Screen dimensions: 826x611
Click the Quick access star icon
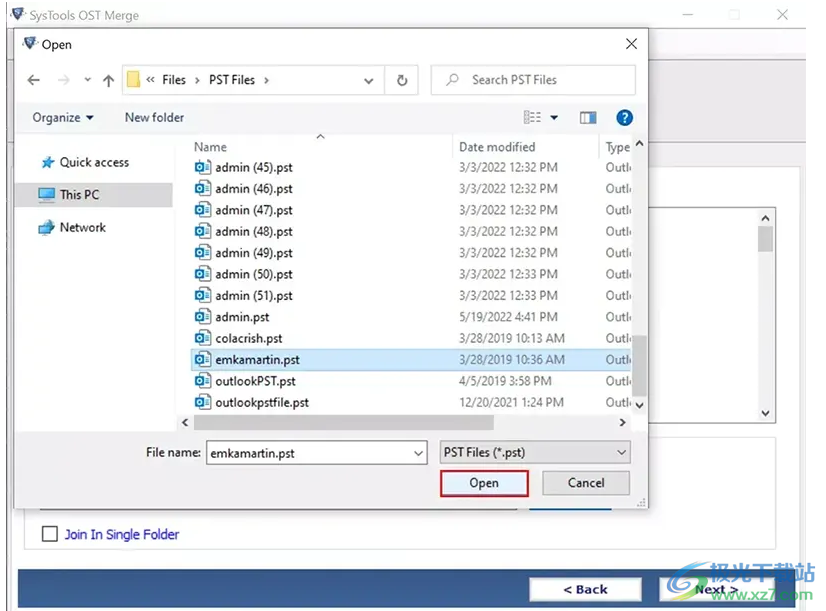point(48,162)
